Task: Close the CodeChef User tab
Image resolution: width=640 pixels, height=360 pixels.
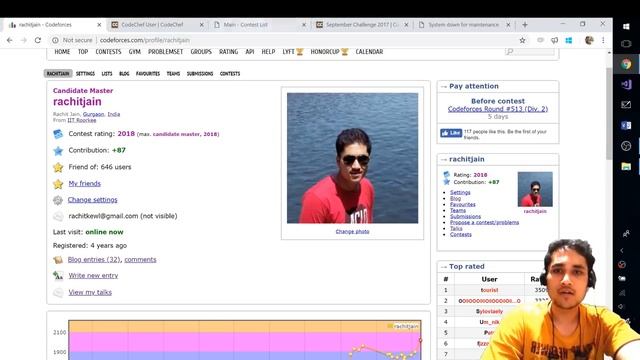Action: 202,25
